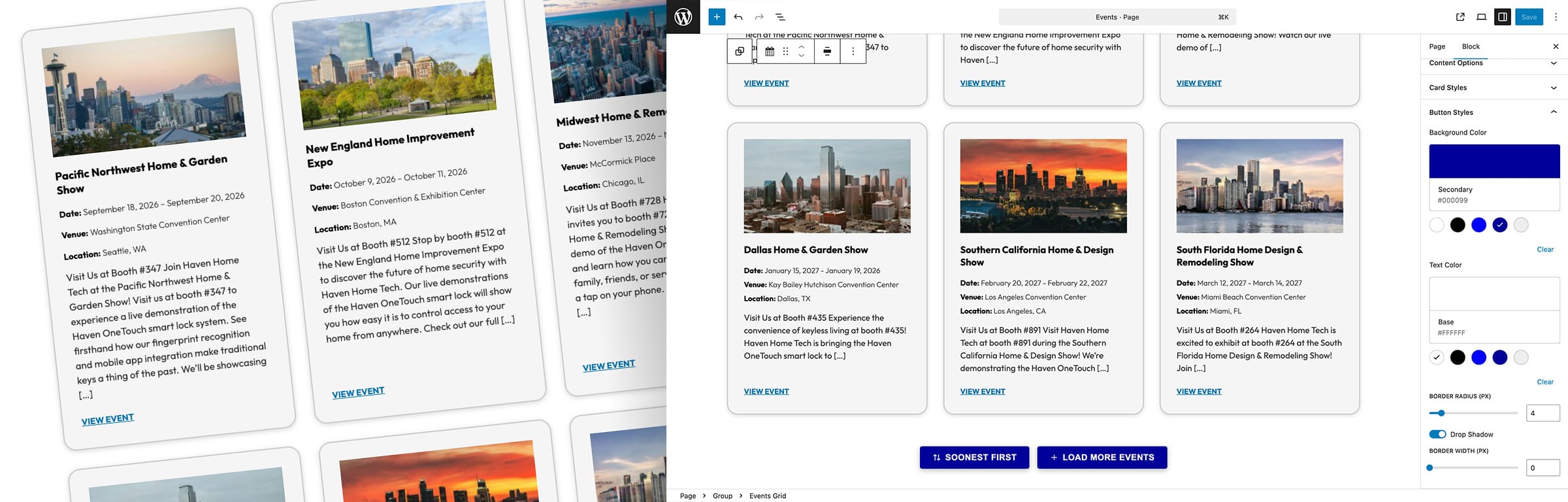1568x502 pixels.
Task: Select dark blue swatch under Text Color
Action: (x=1500, y=357)
